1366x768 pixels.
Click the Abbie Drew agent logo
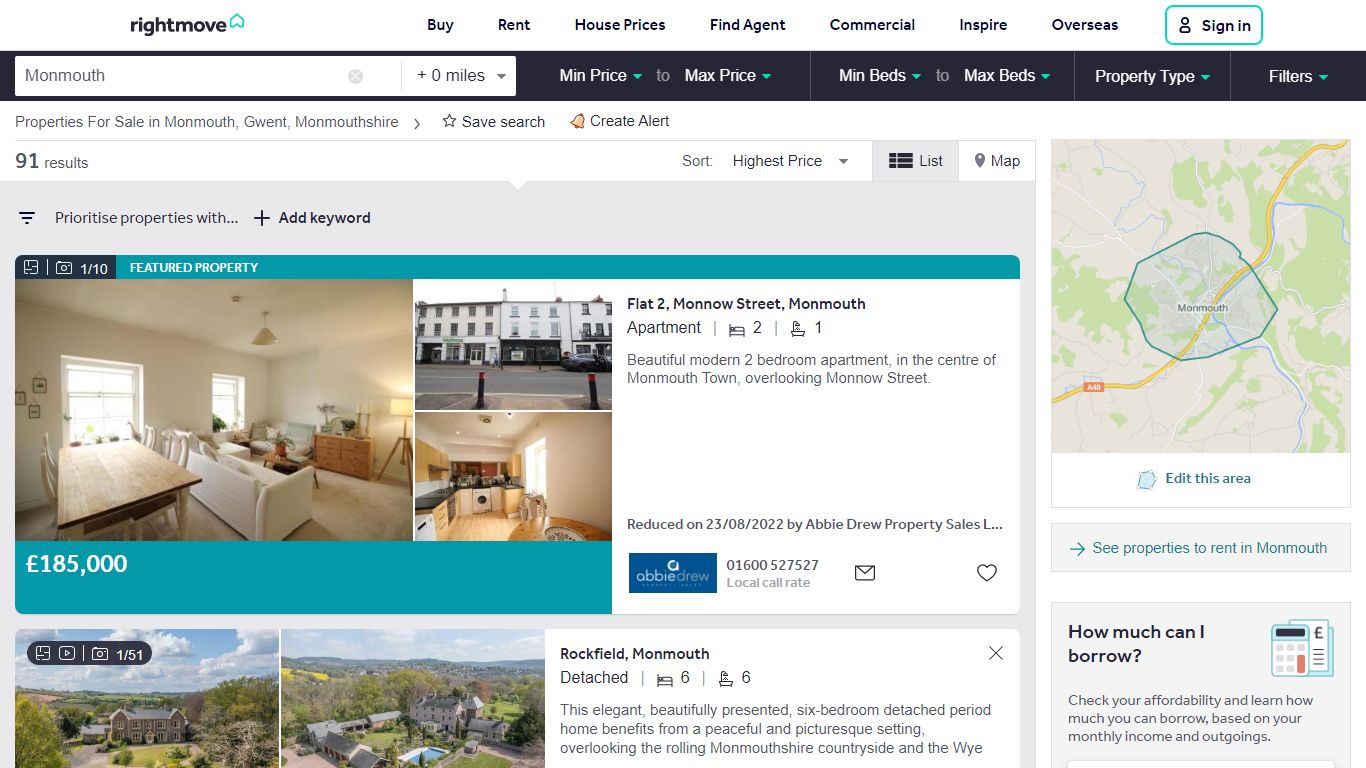(x=673, y=573)
